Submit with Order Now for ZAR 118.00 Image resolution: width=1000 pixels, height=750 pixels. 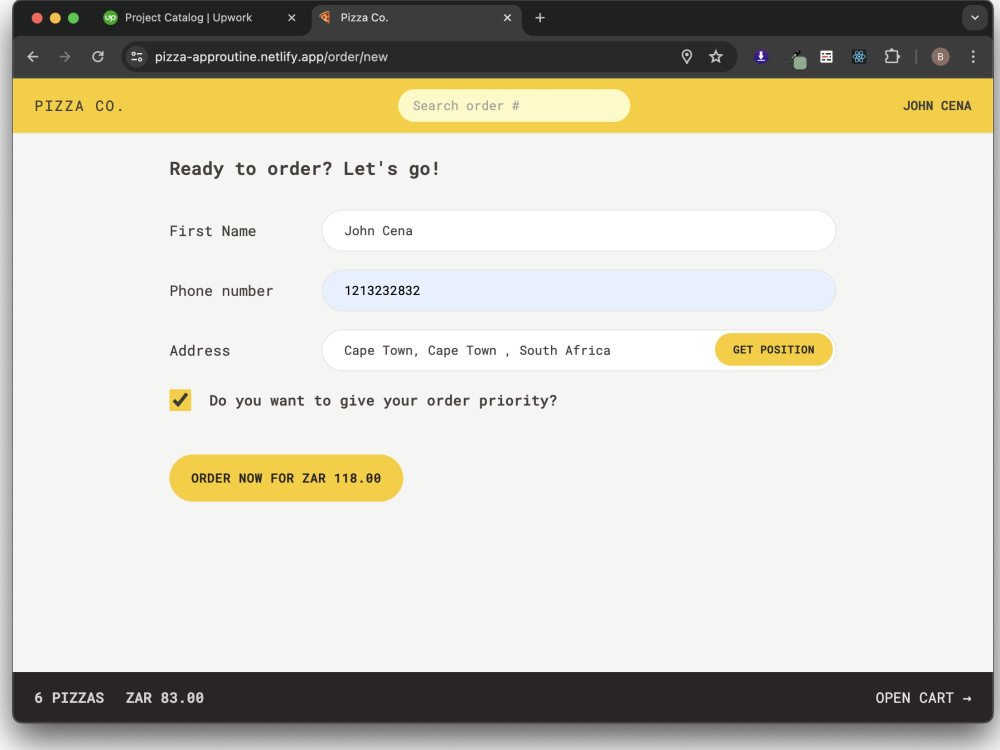(x=286, y=478)
